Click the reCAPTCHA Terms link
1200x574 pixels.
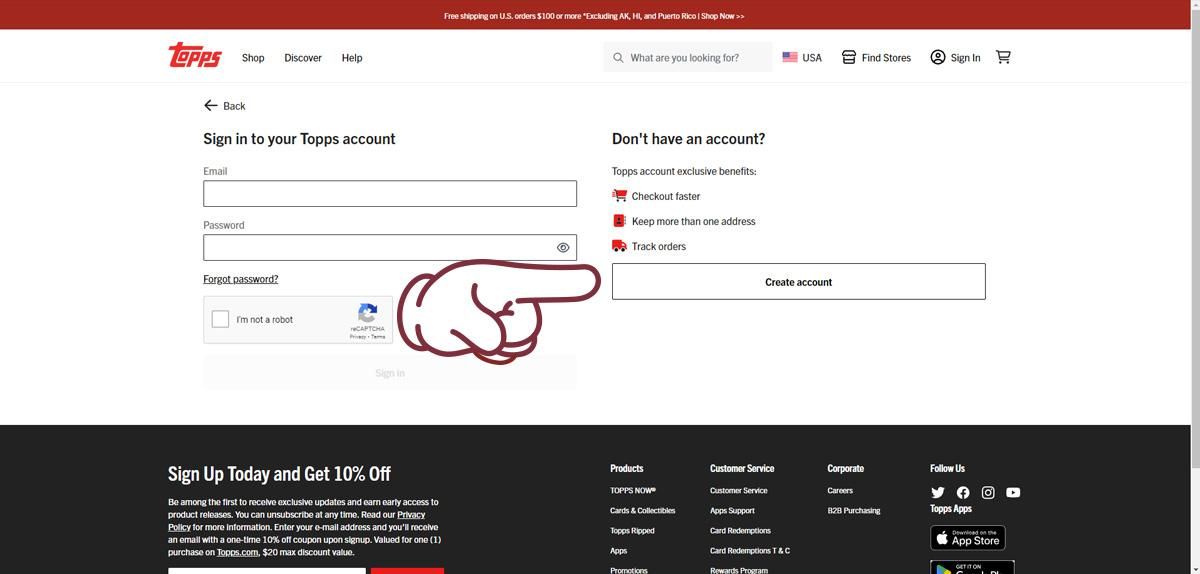click(378, 337)
